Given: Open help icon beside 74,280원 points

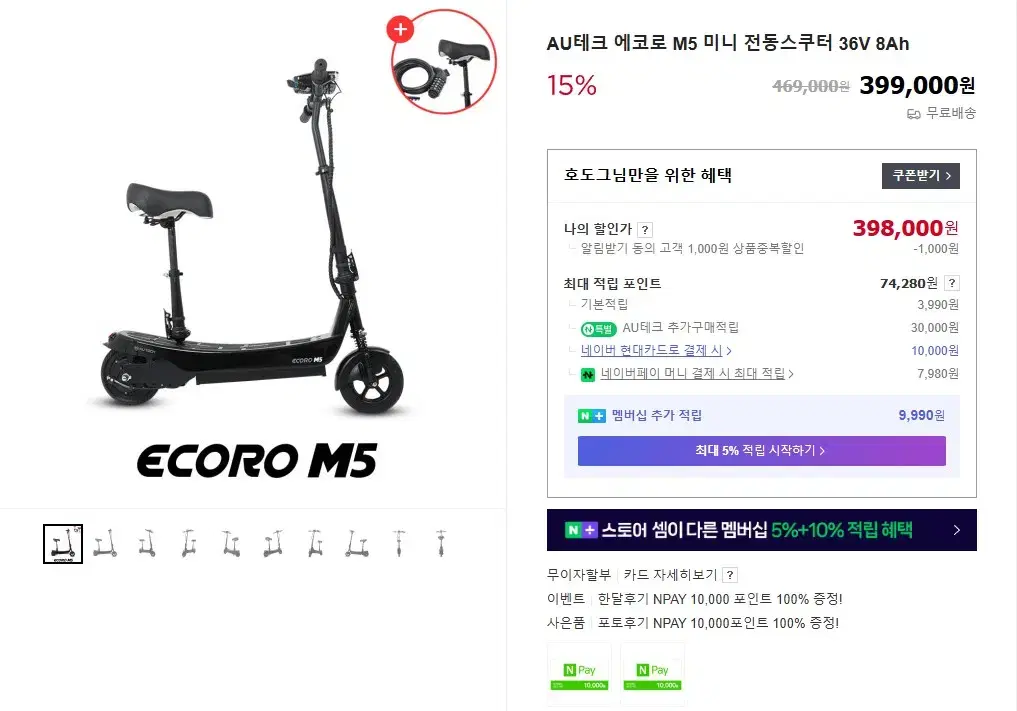Looking at the screenshot, I should coord(951,283).
